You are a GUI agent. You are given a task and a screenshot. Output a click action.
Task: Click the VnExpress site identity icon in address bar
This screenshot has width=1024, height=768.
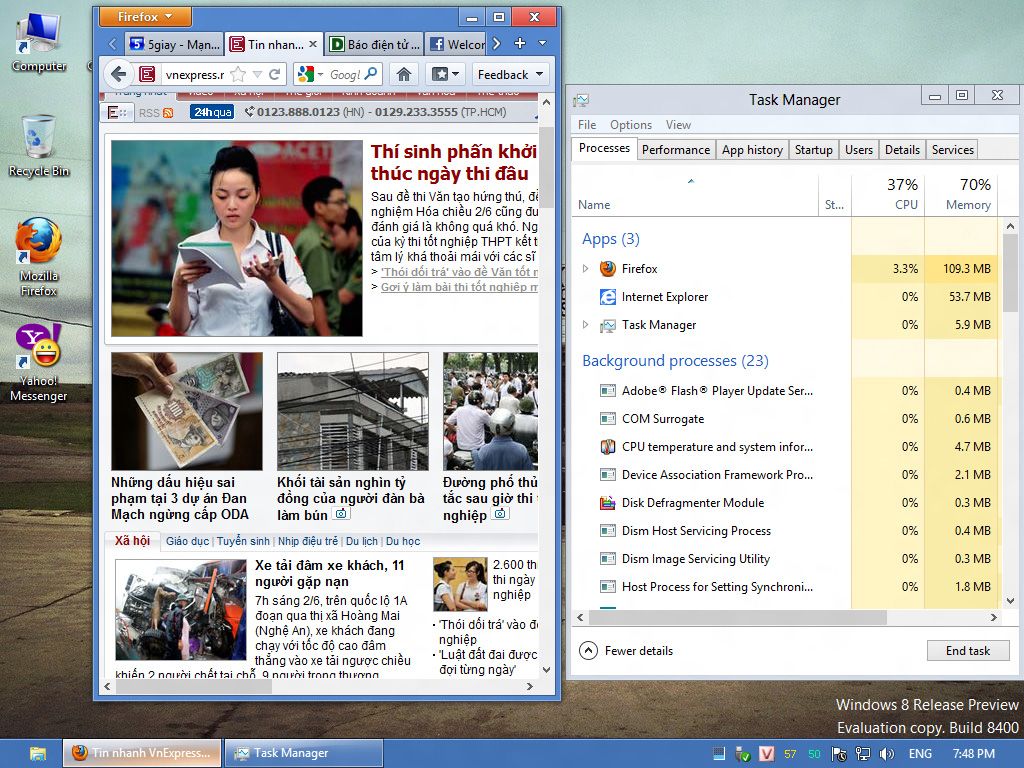[148, 74]
